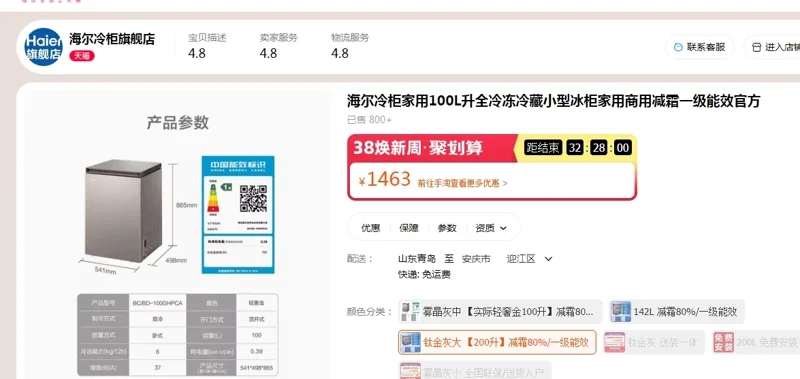
Task: Click the 产品参数 heading
Action: click(x=178, y=122)
